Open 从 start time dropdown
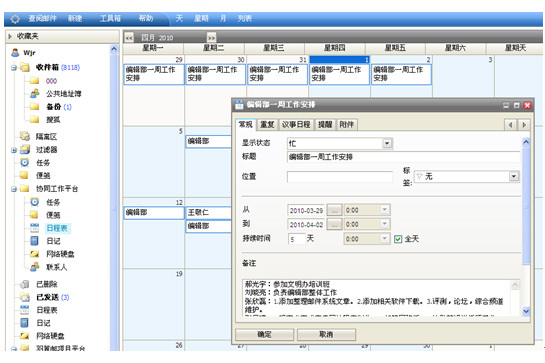The height and width of the screenshot is (363, 545). point(384,210)
